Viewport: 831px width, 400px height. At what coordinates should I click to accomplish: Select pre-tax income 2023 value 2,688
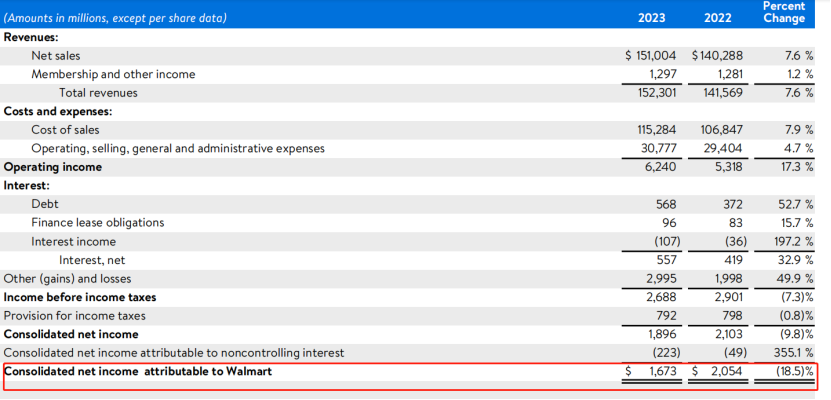coord(661,297)
